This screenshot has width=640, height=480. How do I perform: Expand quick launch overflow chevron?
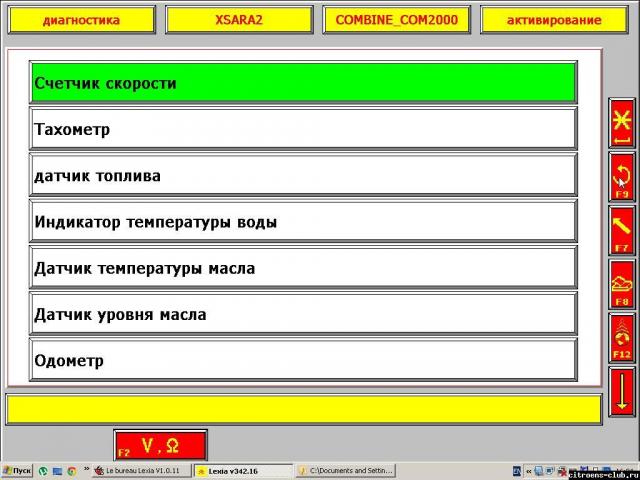pyautogui.click(x=87, y=469)
